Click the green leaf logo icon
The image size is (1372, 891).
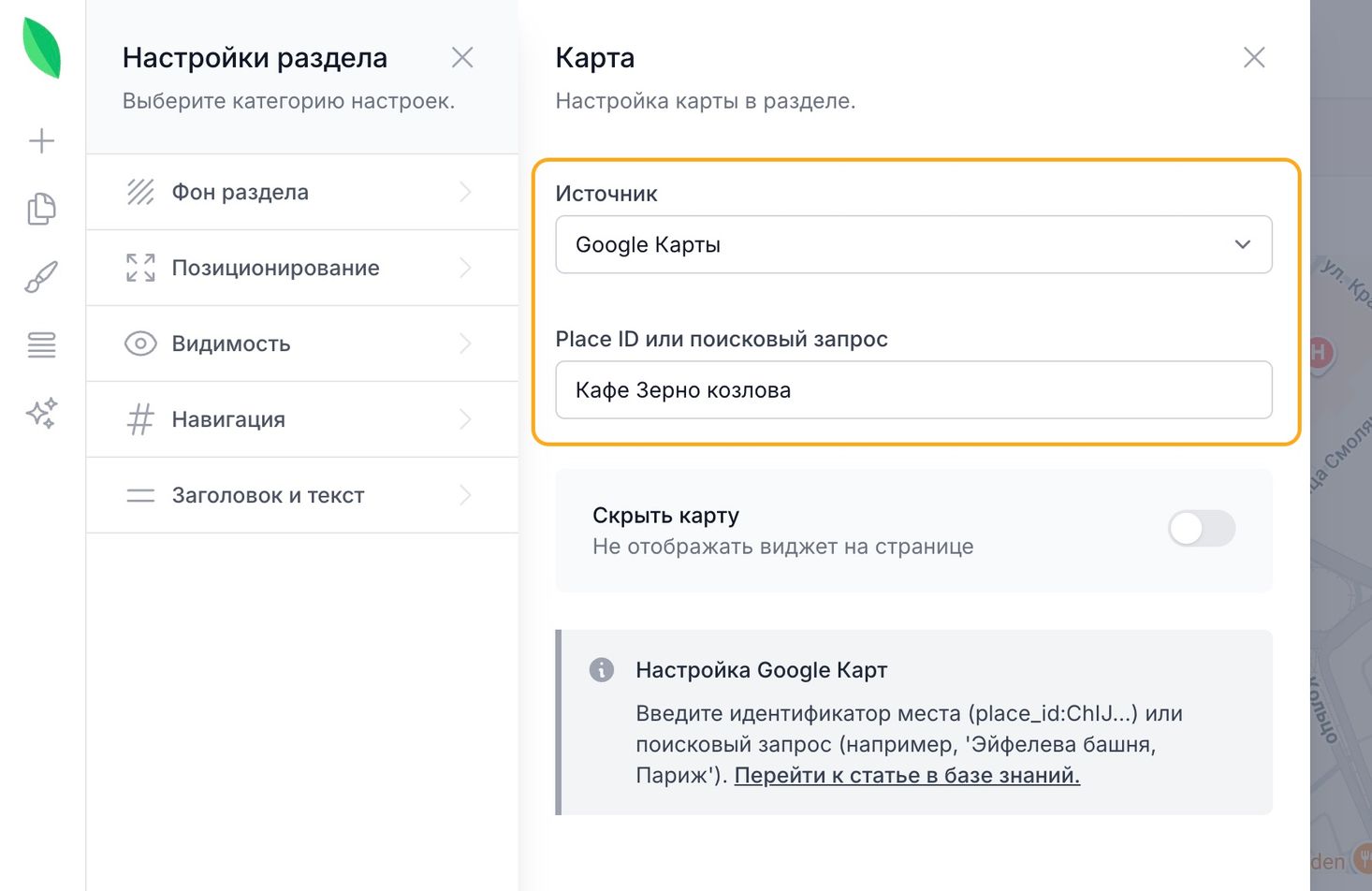(x=42, y=48)
